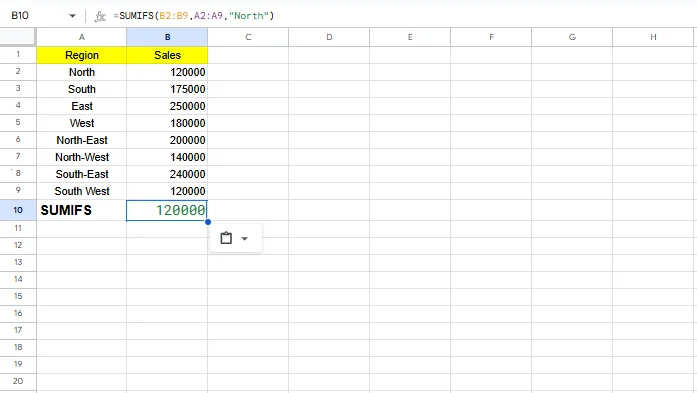Image resolution: width=697 pixels, height=393 pixels.
Task: Select the South West cell
Action: [82, 191]
